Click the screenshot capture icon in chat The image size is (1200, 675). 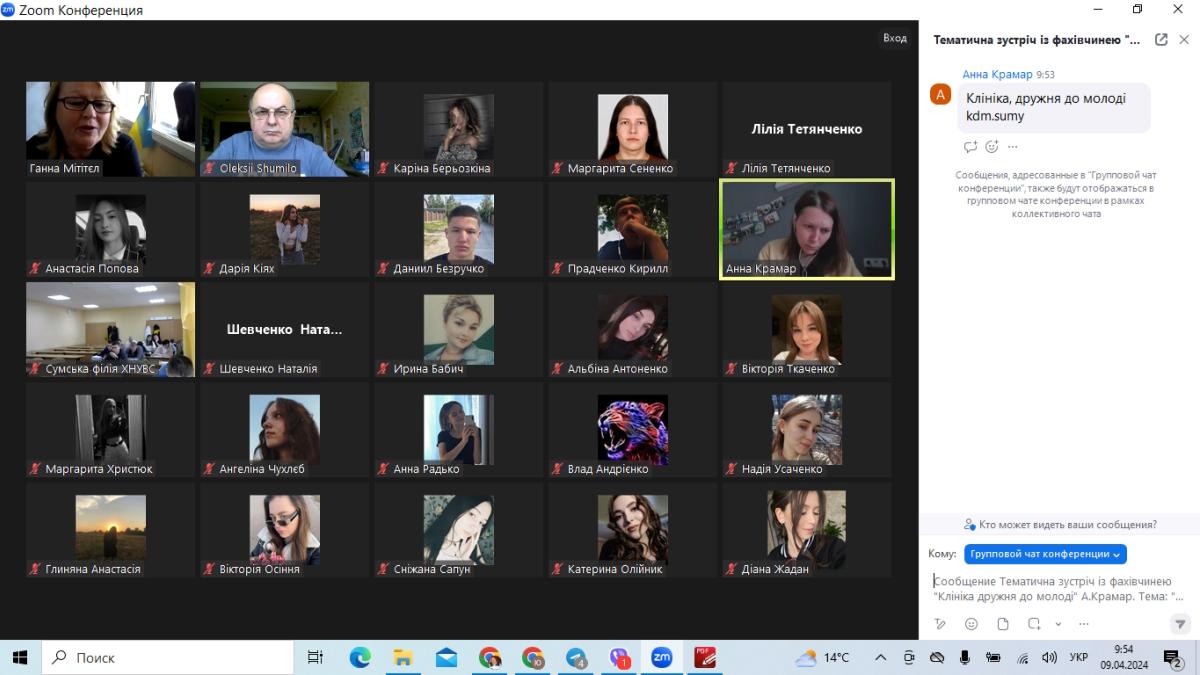tap(1034, 624)
